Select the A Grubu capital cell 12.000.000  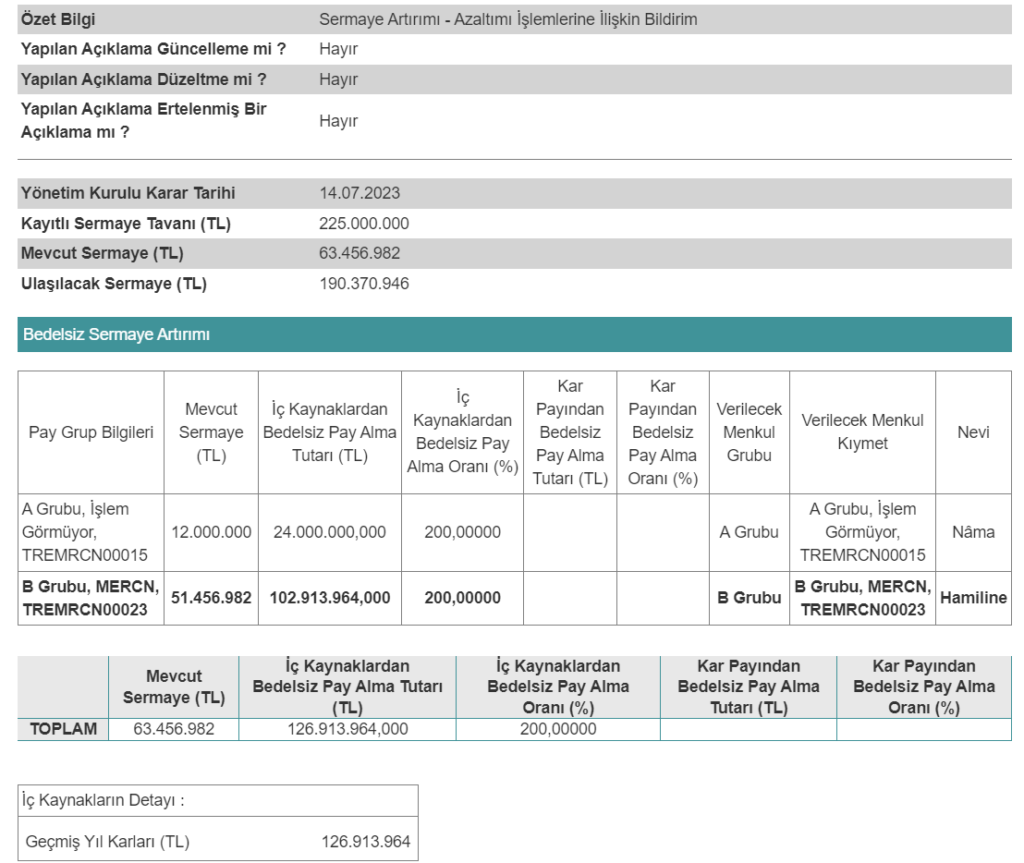tap(211, 532)
